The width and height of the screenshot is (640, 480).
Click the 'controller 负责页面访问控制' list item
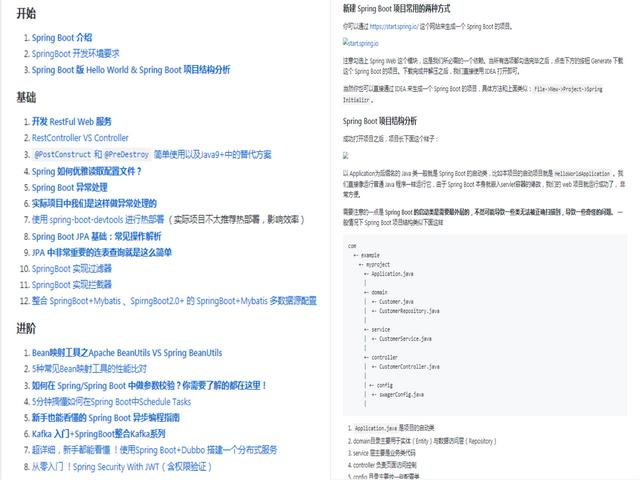click(384, 465)
